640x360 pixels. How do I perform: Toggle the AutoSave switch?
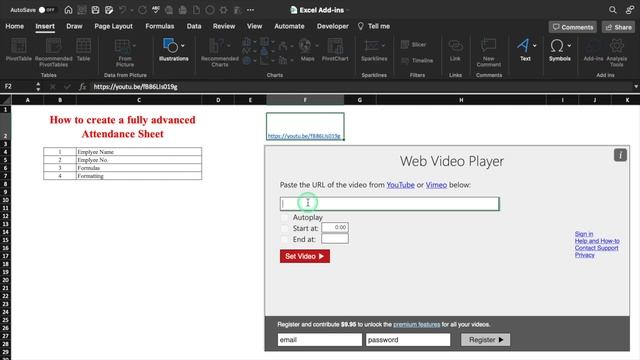tap(46, 10)
